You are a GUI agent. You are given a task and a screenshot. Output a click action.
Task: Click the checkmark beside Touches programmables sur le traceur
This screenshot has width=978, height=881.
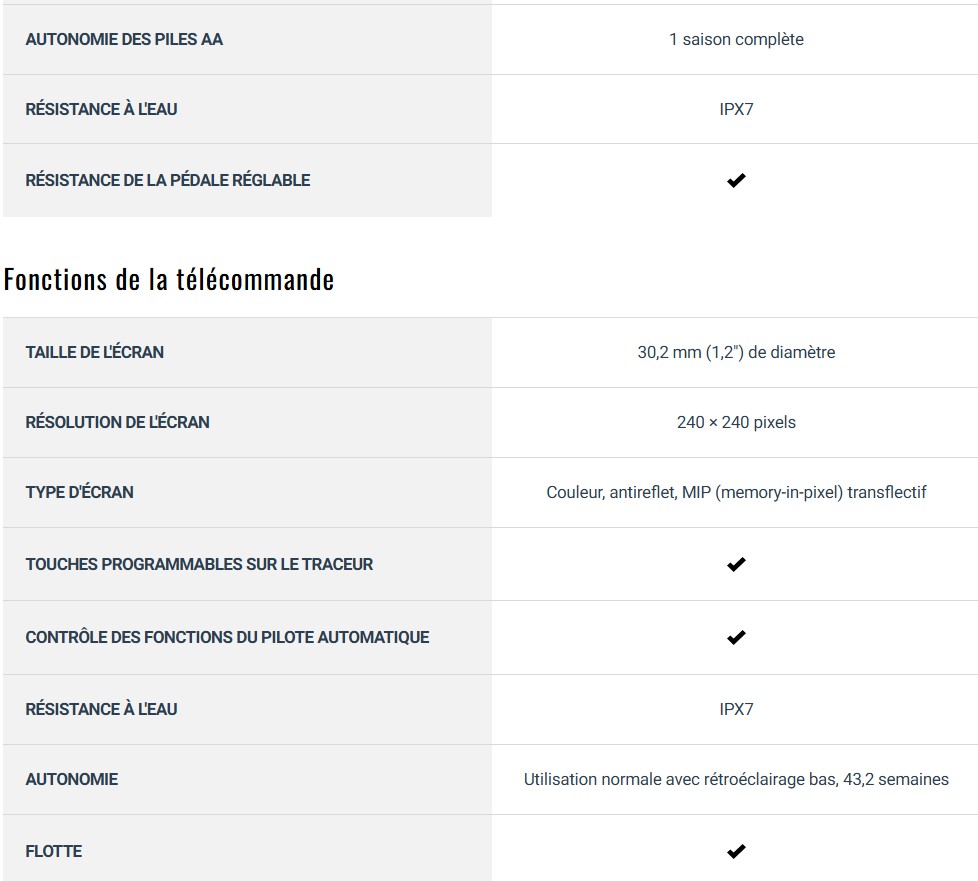[736, 565]
